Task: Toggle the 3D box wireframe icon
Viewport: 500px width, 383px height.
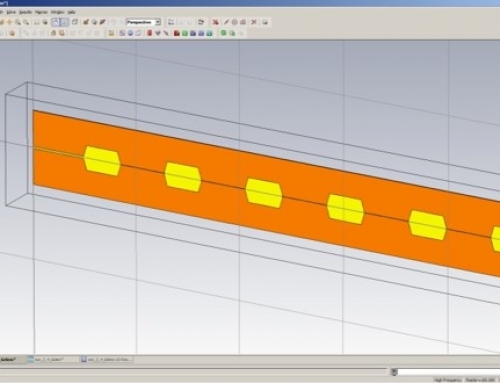Action: 75,22
